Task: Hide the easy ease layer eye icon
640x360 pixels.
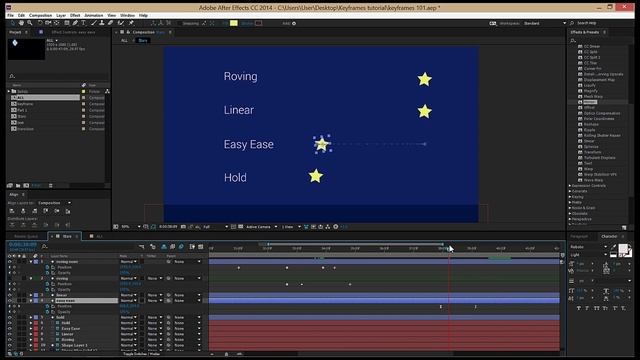Action: [9, 300]
